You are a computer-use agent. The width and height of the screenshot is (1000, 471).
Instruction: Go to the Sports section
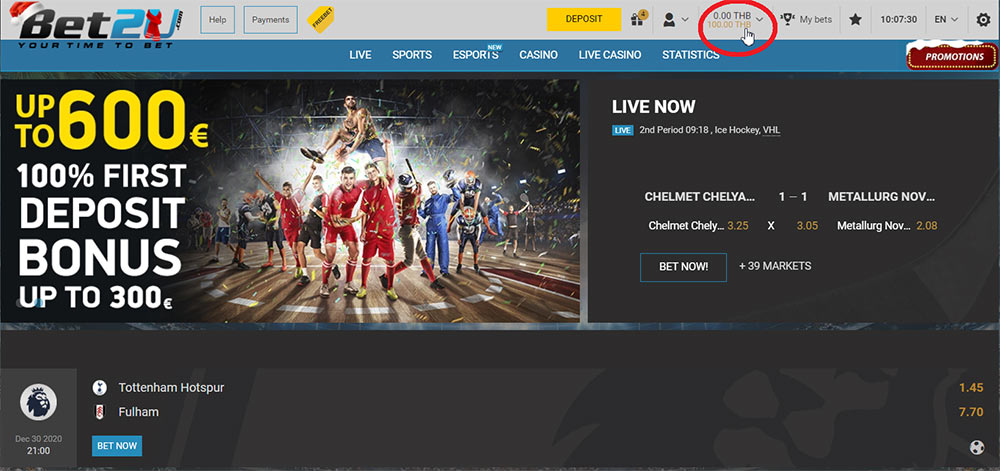point(412,55)
